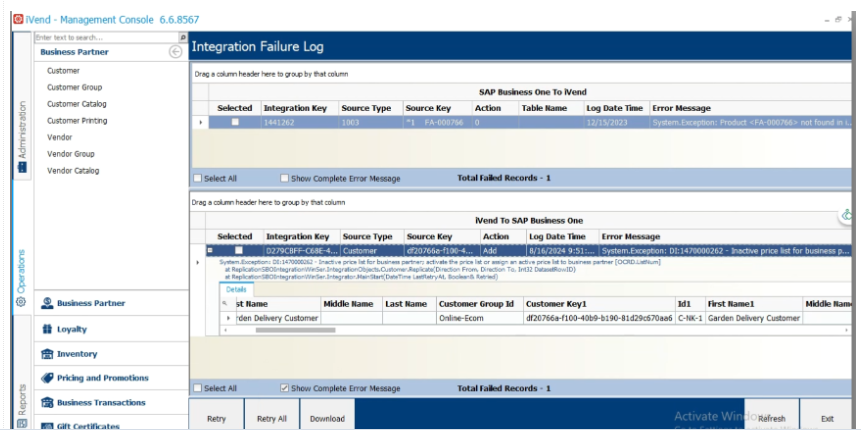The image size is (861, 436).
Task: Collapse the expanded Customer failure row
Action: coord(210,250)
